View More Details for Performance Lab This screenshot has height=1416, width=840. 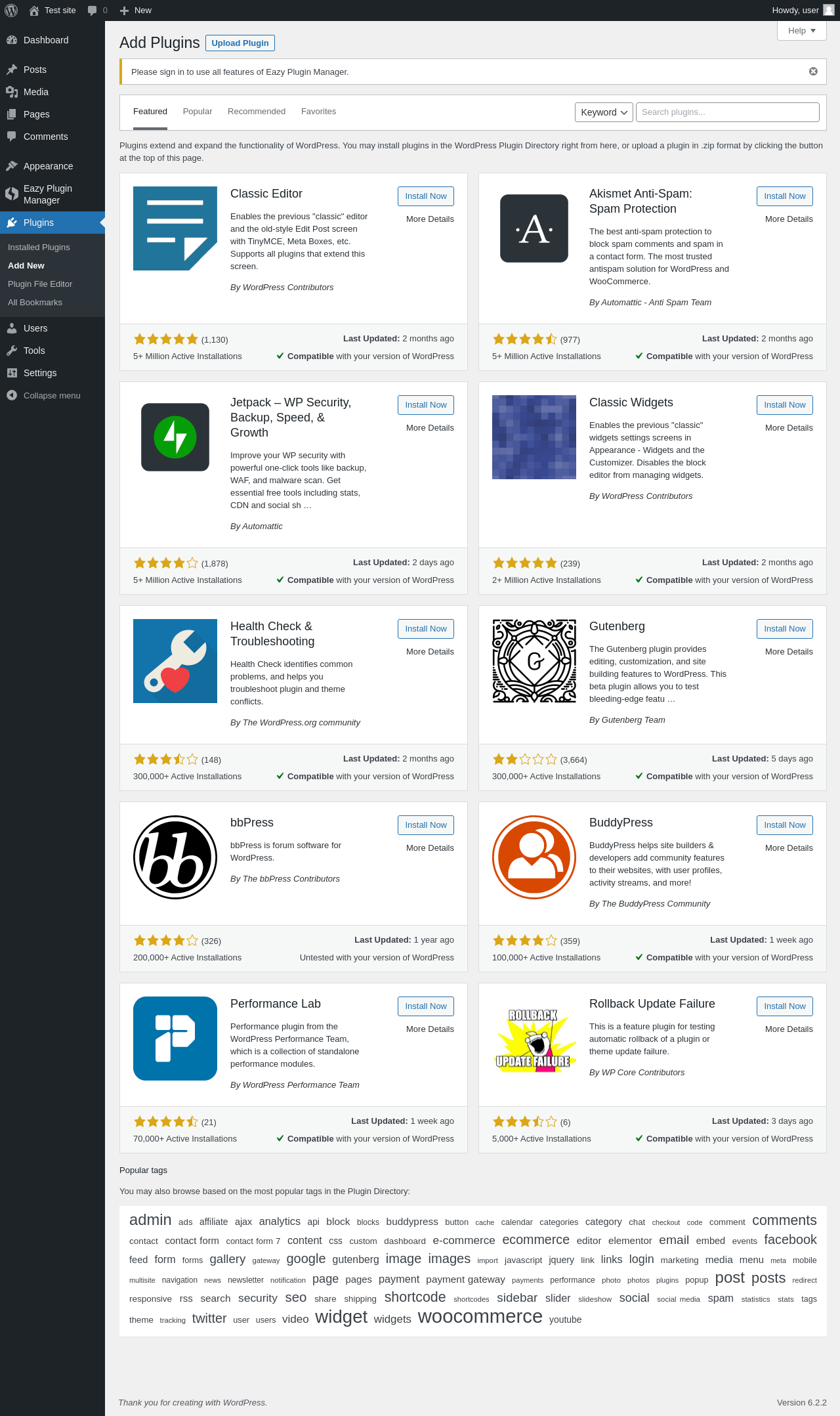[430, 1029]
